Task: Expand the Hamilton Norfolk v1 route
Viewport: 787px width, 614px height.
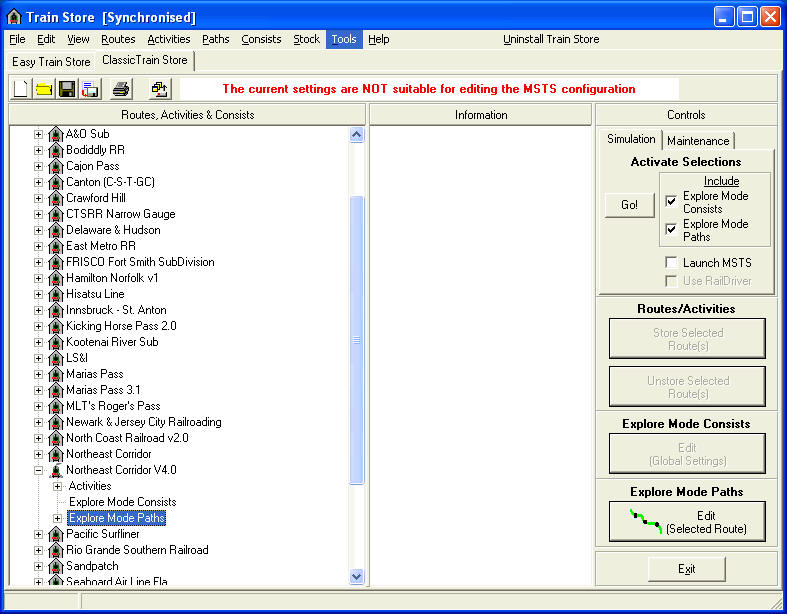Action: pos(38,278)
